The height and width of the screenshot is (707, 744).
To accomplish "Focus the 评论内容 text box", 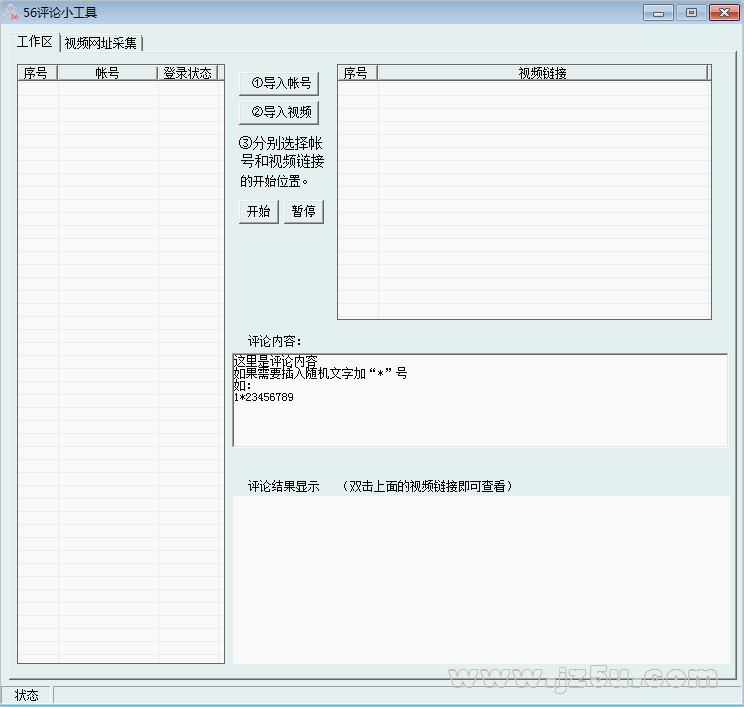I will [480, 400].
